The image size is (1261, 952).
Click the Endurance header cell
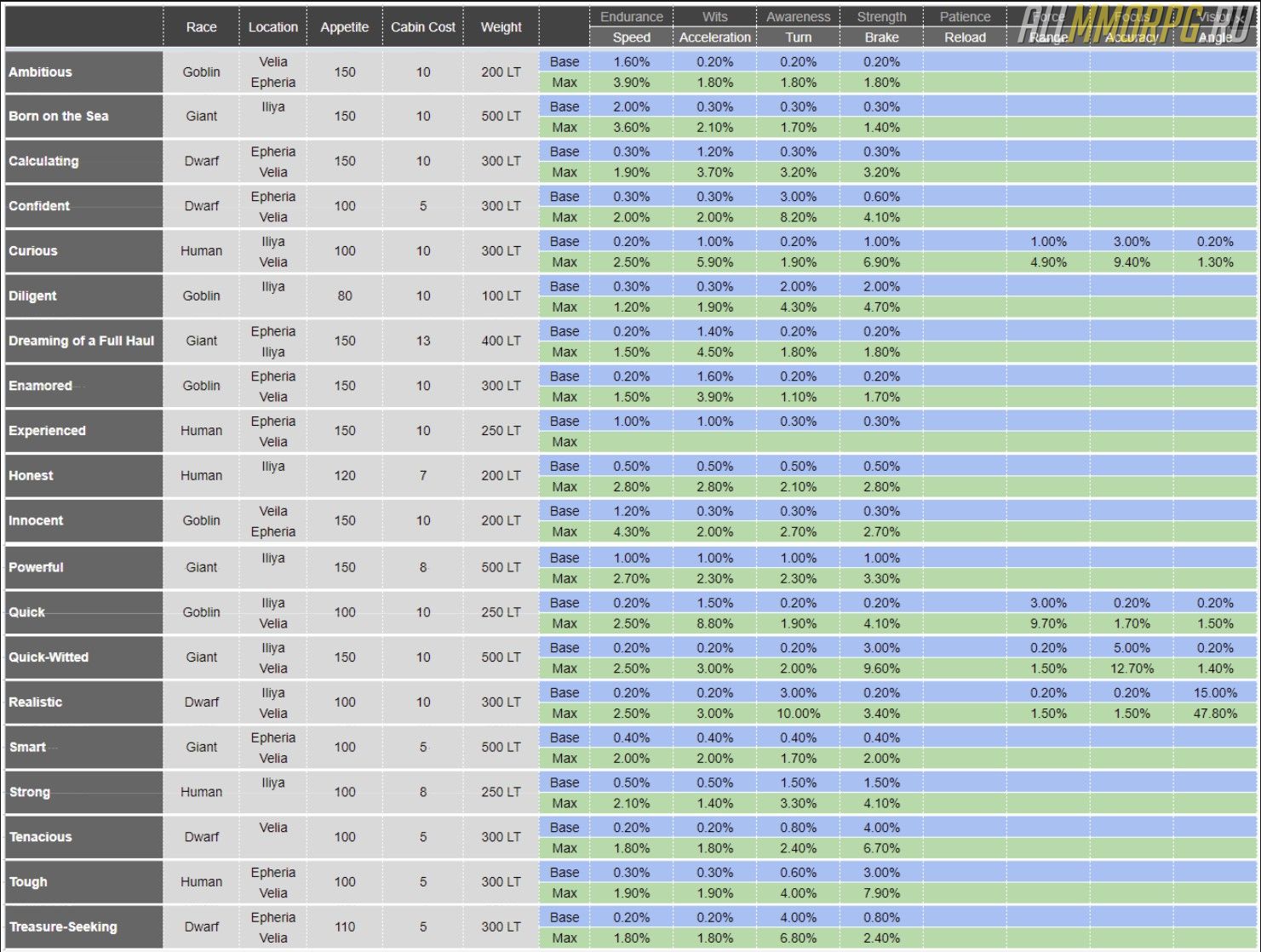click(x=631, y=17)
